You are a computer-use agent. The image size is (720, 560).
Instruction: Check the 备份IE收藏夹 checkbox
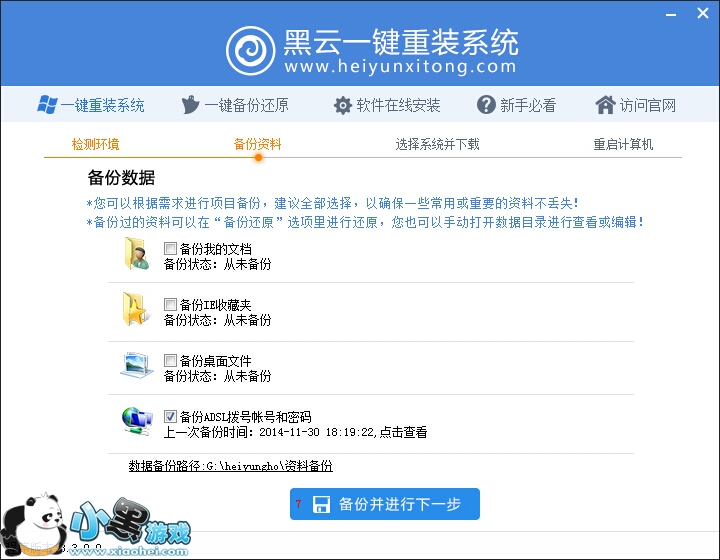coord(170,304)
